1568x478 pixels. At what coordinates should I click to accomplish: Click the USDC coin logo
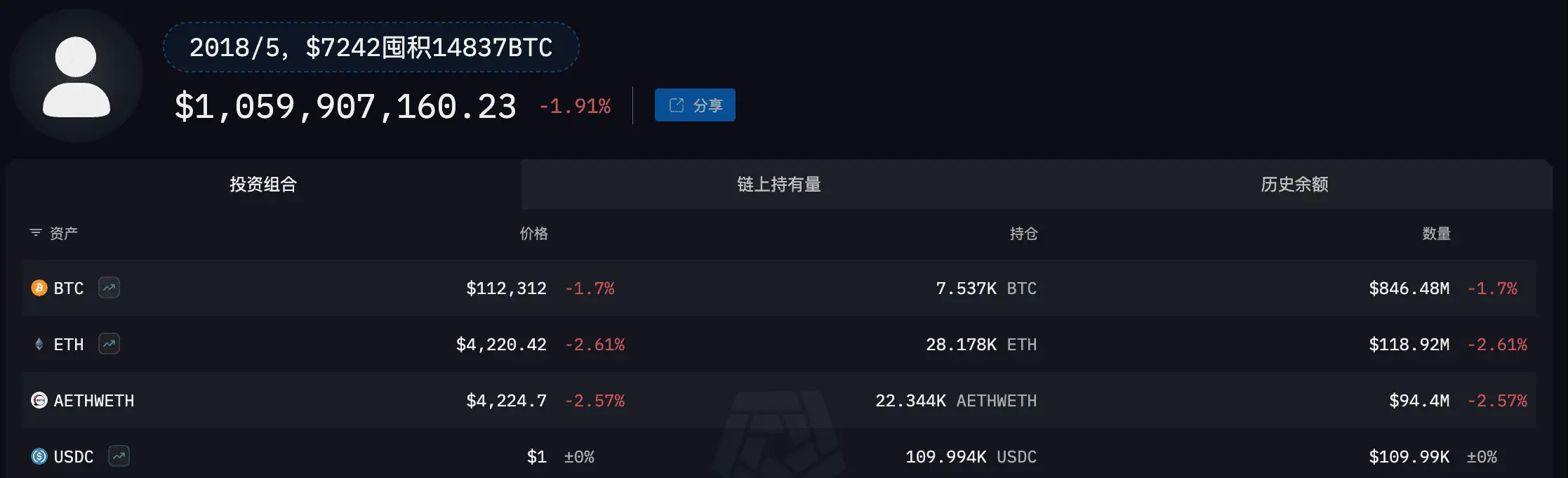pyautogui.click(x=39, y=456)
